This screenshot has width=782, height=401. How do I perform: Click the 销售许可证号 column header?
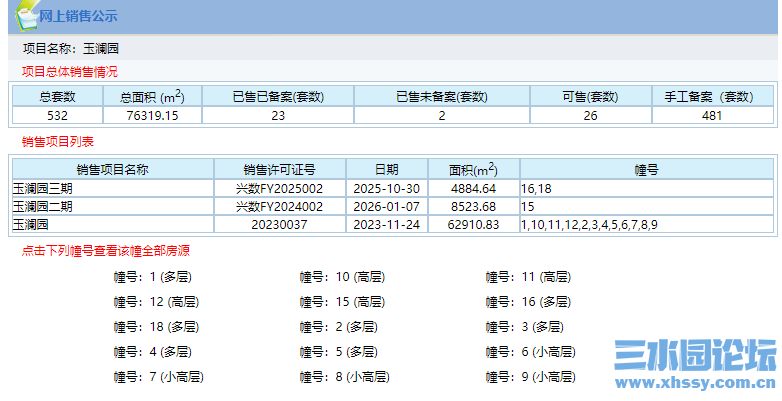[279, 170]
